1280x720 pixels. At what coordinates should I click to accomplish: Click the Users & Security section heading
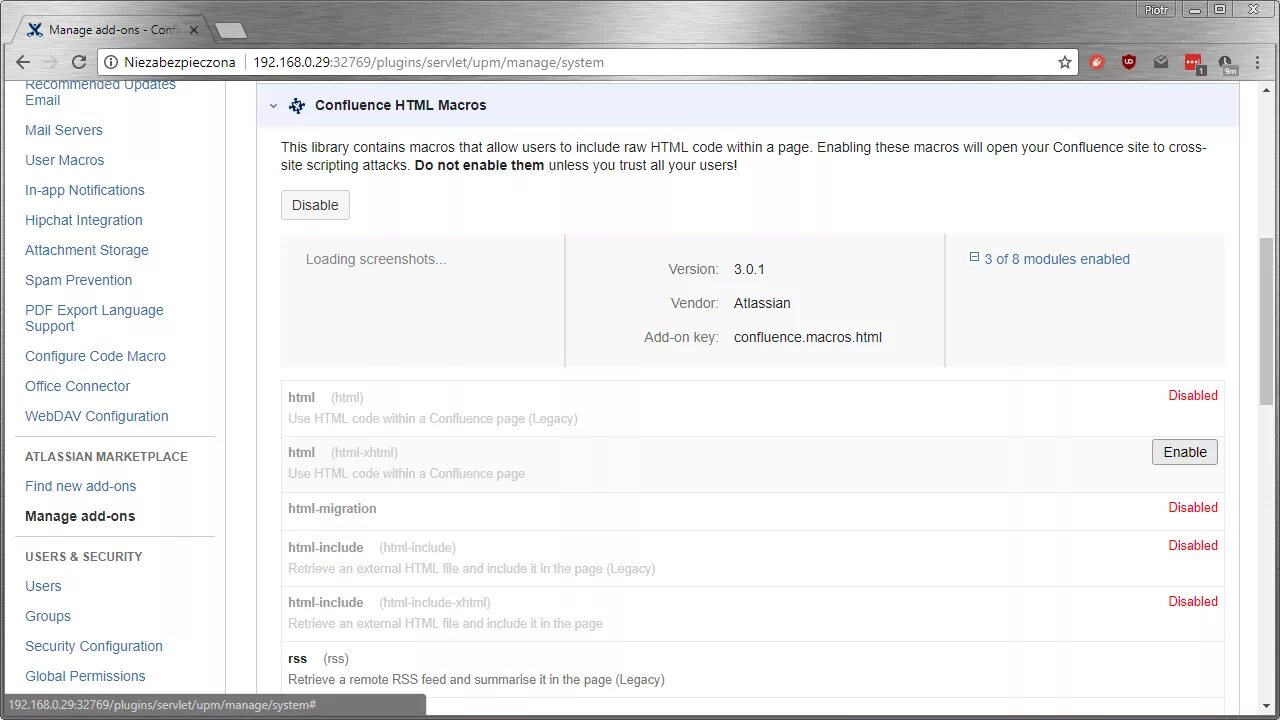pos(84,556)
